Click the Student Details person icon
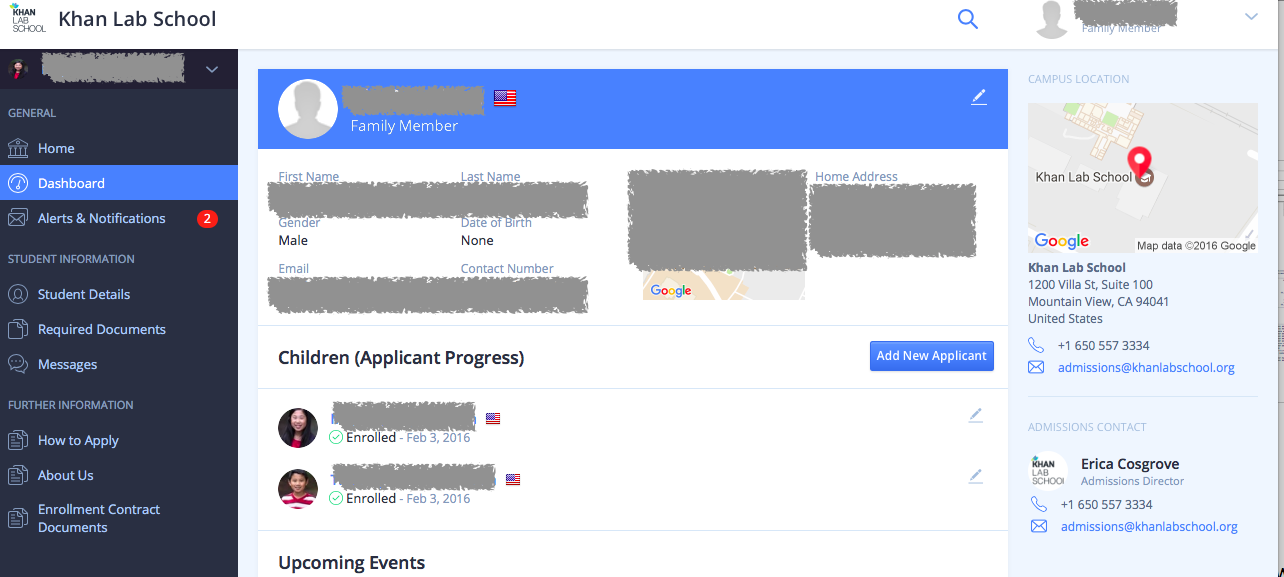 pyautogui.click(x=18, y=294)
